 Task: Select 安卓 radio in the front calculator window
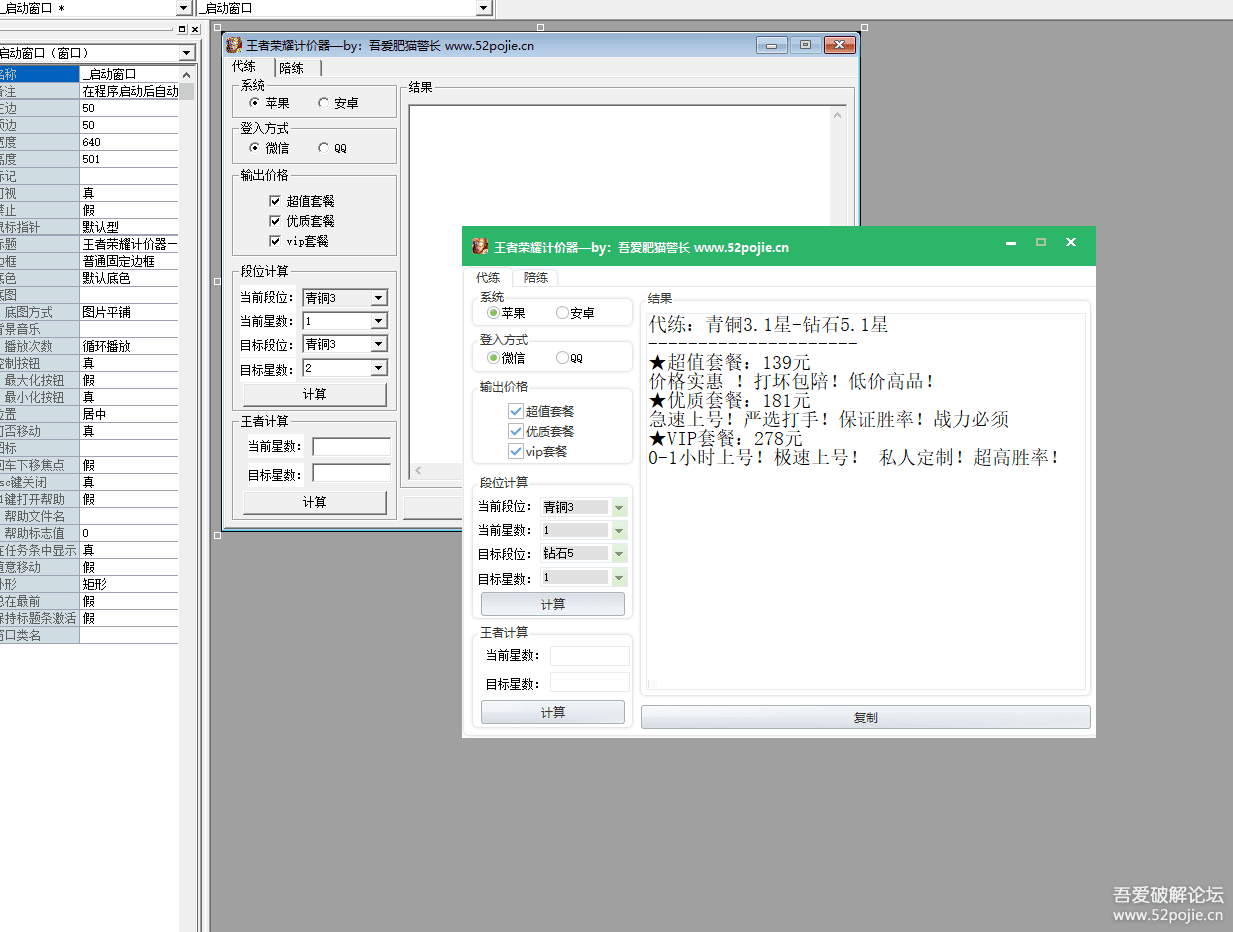click(x=575, y=313)
